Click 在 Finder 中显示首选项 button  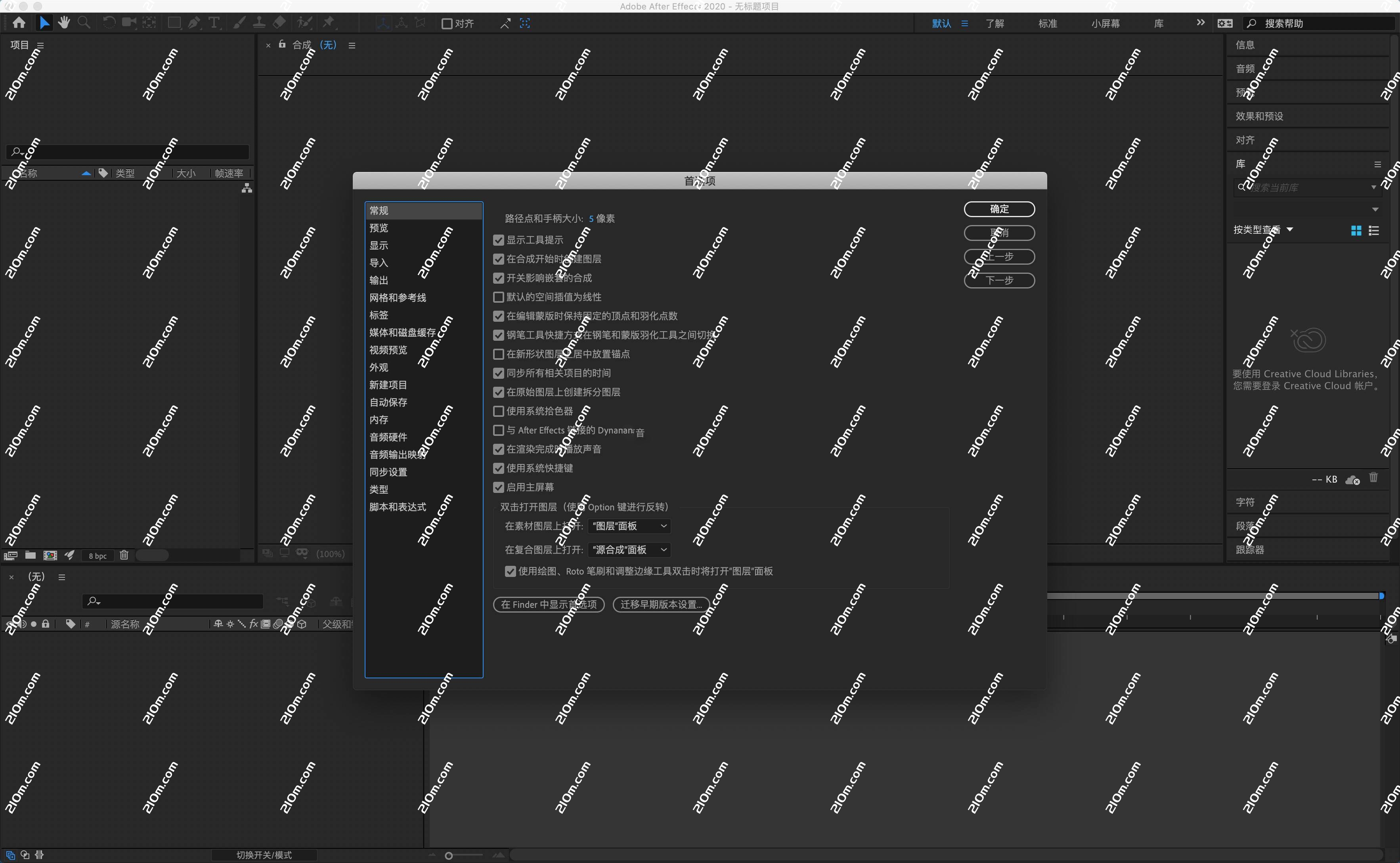coord(549,604)
